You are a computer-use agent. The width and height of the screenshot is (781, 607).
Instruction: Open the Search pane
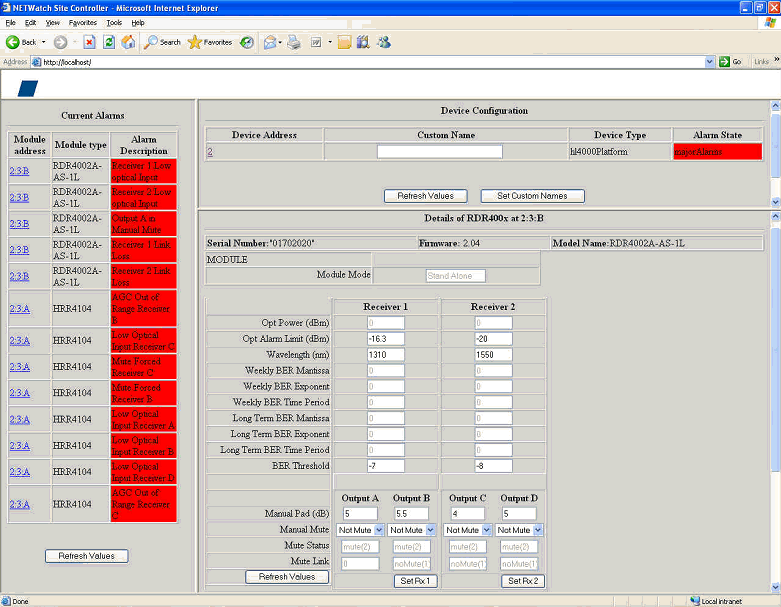[163, 42]
